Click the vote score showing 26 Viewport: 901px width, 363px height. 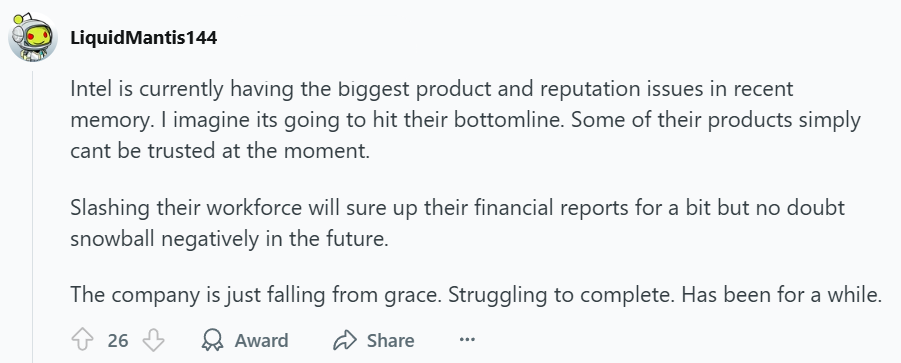pyautogui.click(x=118, y=341)
